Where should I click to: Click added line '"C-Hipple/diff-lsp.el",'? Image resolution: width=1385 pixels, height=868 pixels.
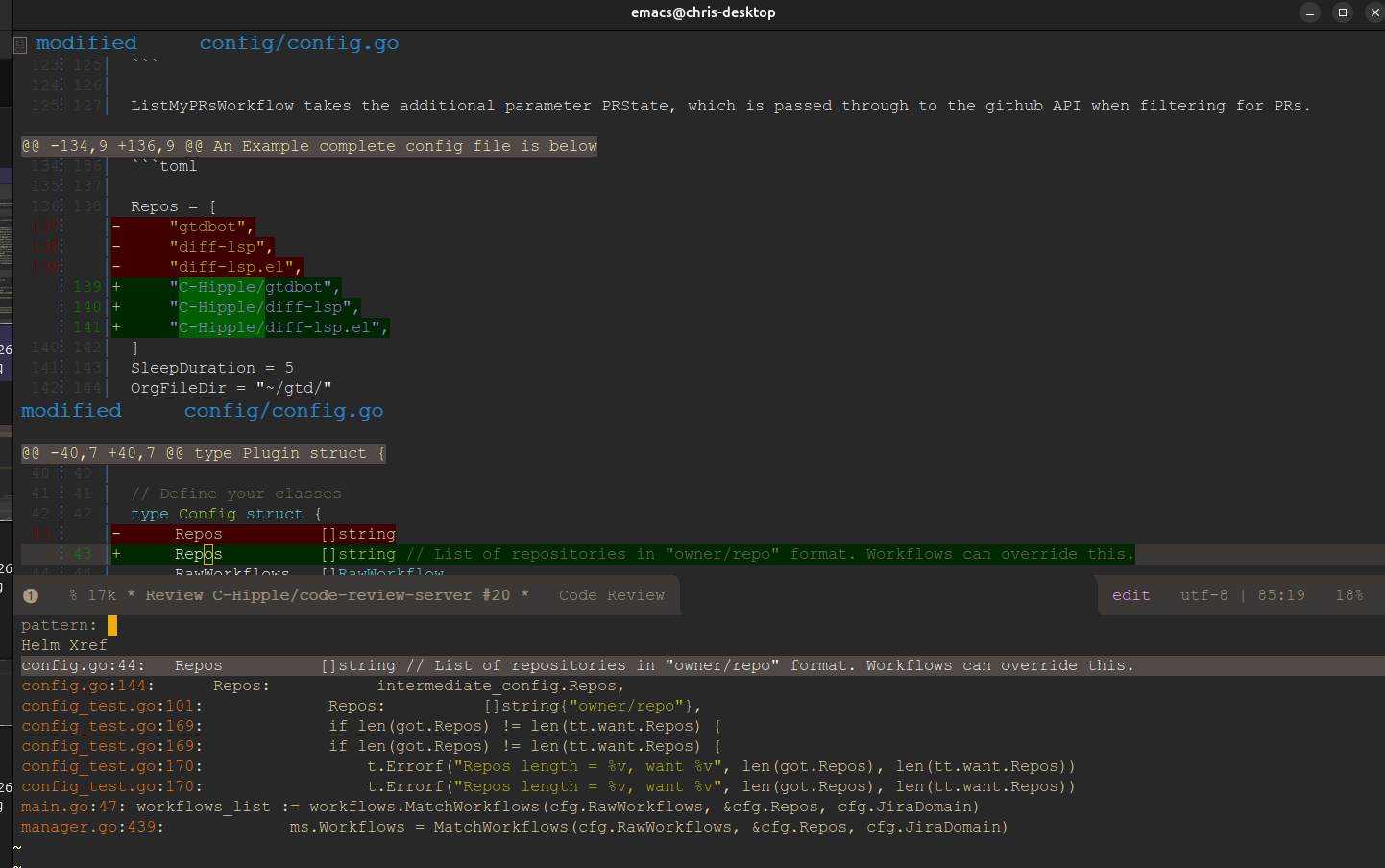pos(251,327)
